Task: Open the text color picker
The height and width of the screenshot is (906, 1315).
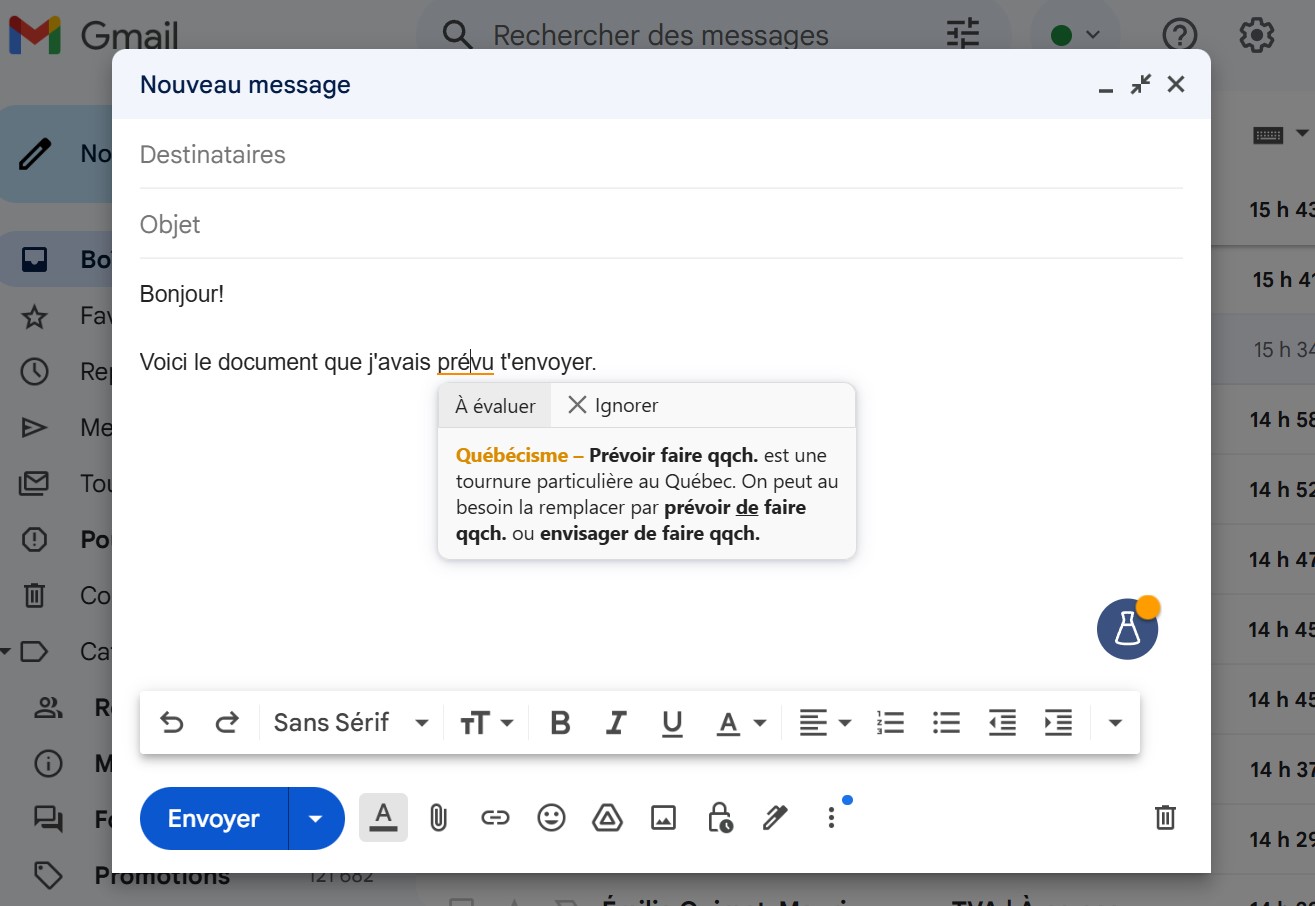Action: click(x=741, y=723)
